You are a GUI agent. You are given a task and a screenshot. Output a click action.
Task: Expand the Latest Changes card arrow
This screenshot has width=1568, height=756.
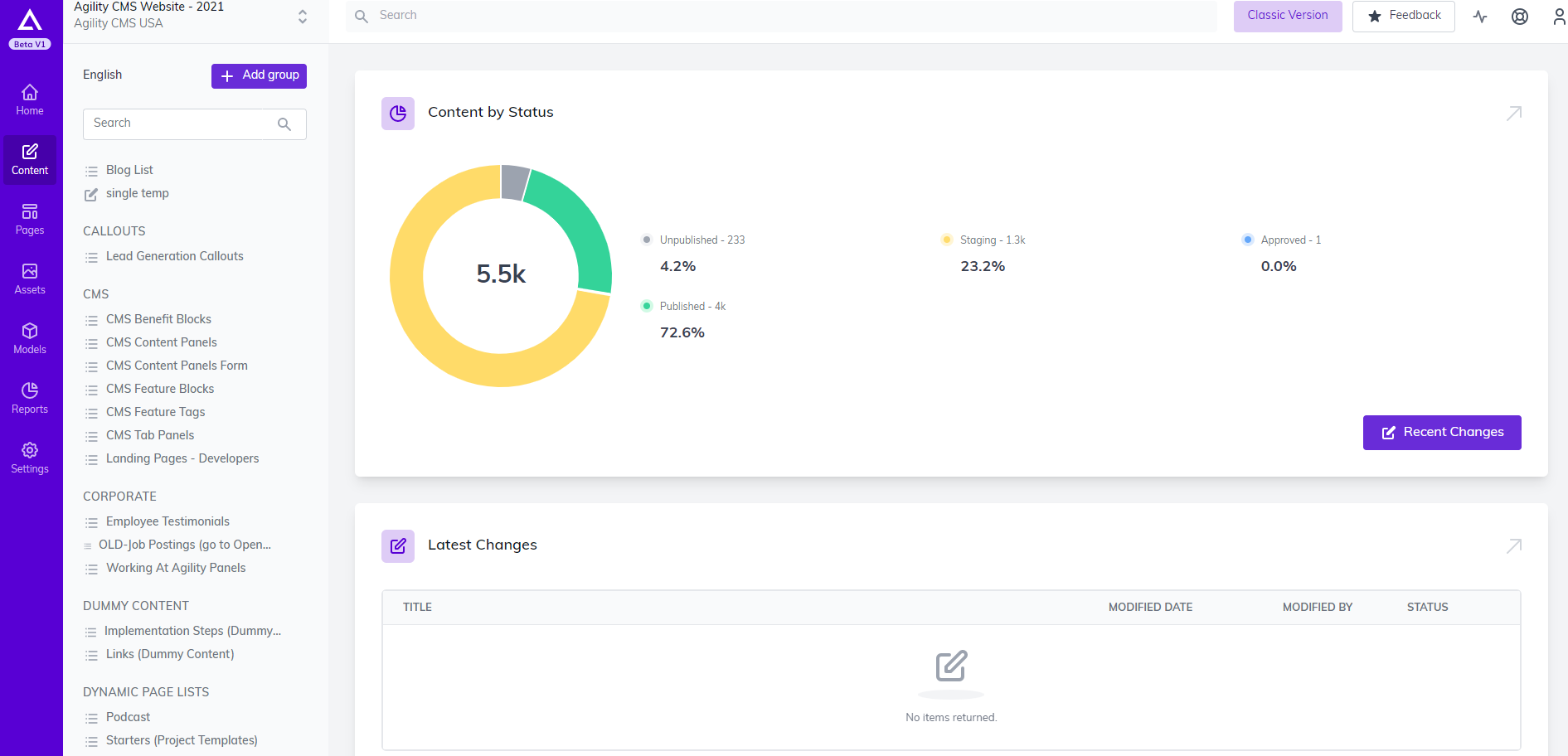coord(1513,545)
